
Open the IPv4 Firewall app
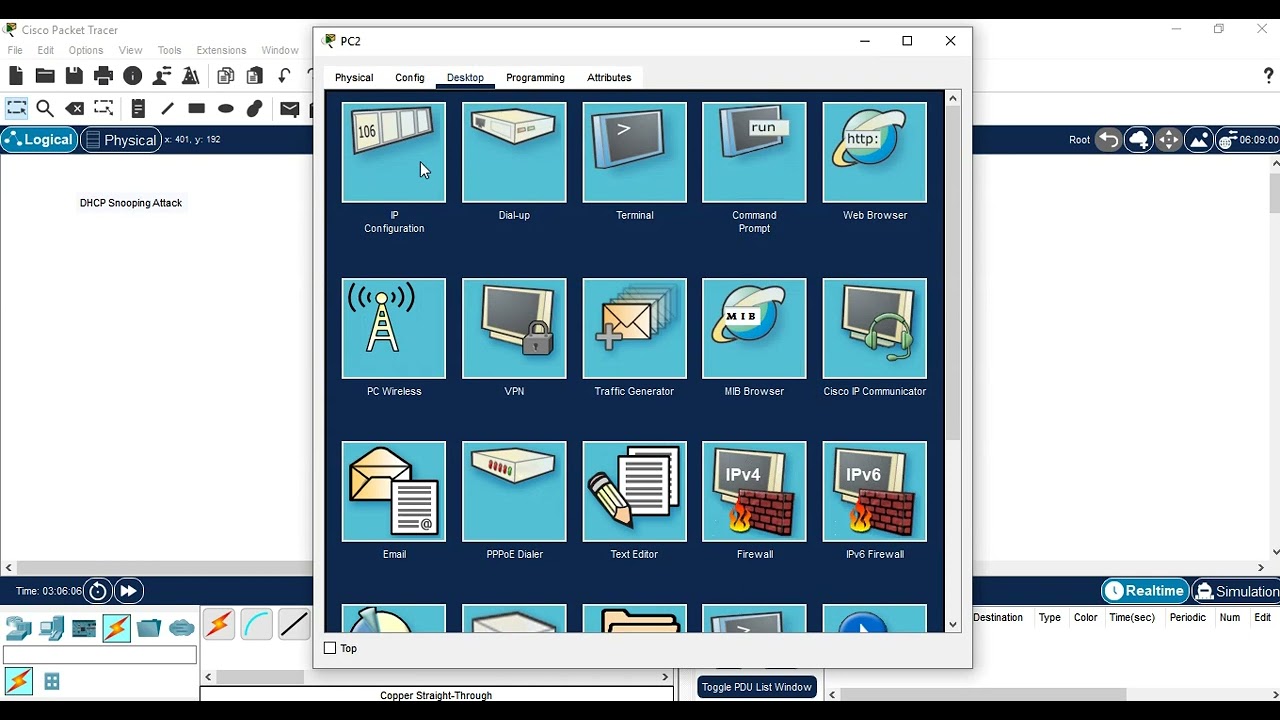pyautogui.click(x=754, y=491)
